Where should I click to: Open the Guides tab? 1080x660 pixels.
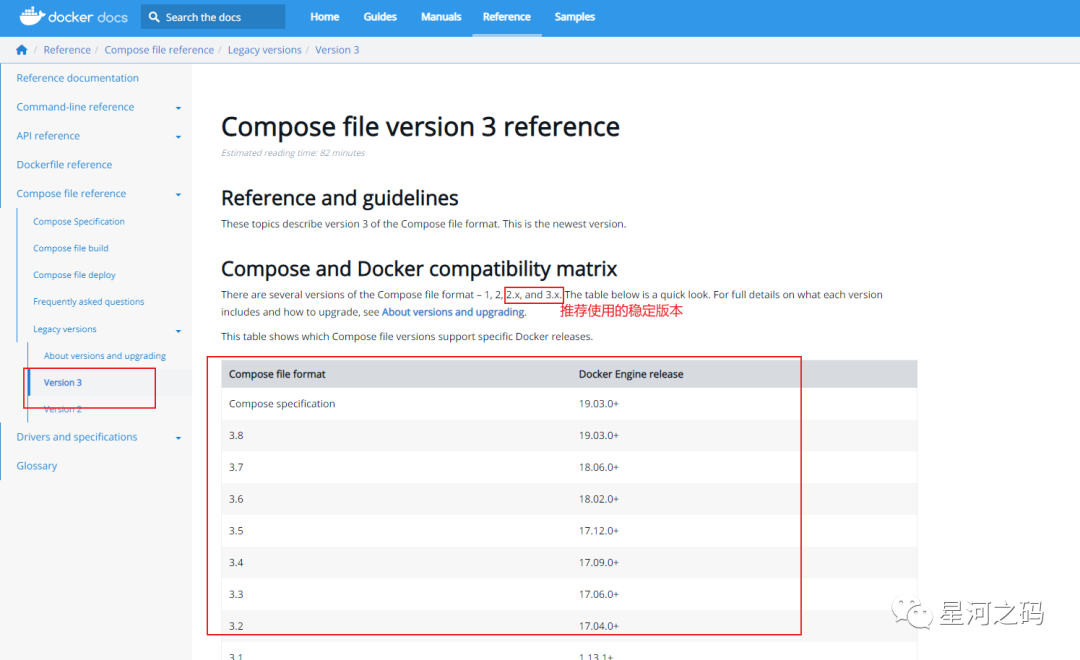pyautogui.click(x=380, y=17)
